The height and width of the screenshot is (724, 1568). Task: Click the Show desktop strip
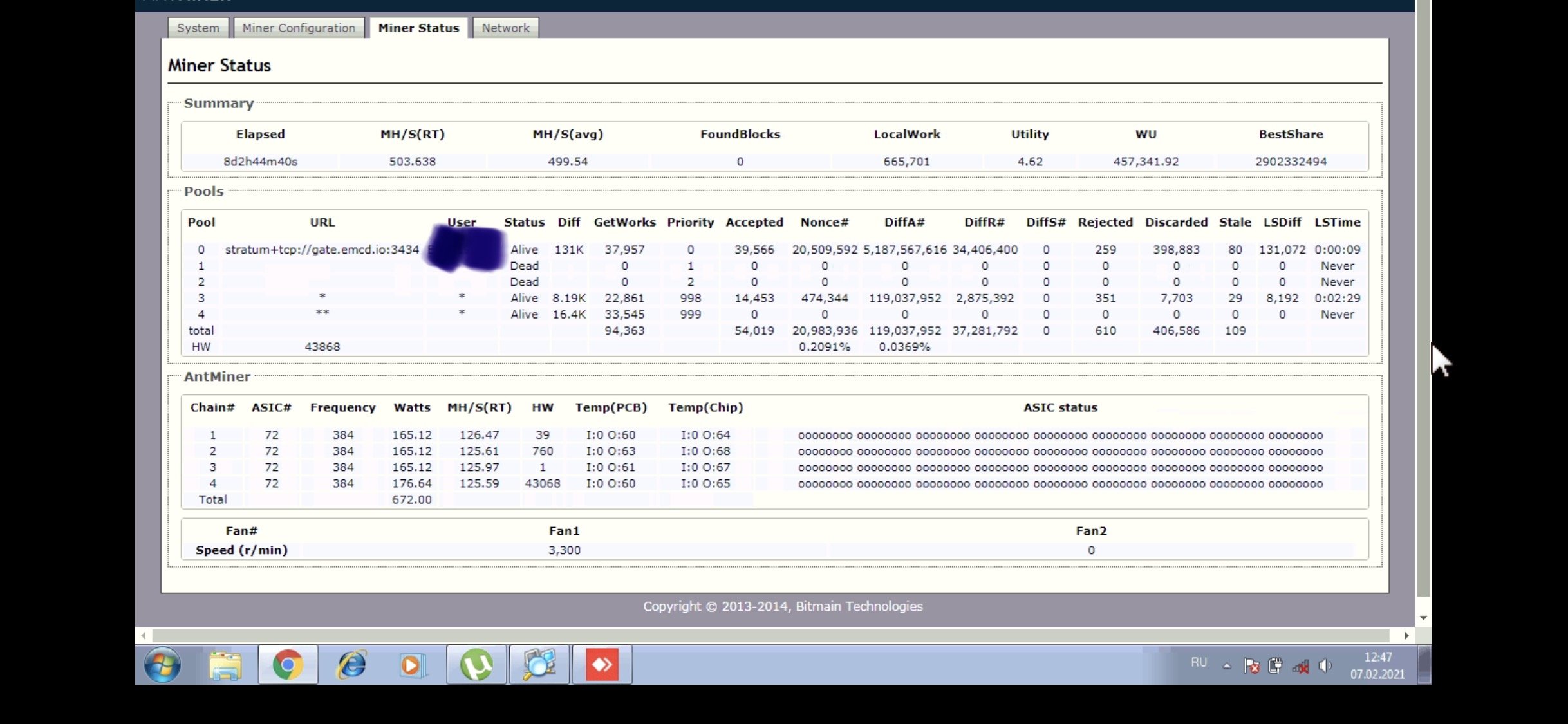point(1424,665)
